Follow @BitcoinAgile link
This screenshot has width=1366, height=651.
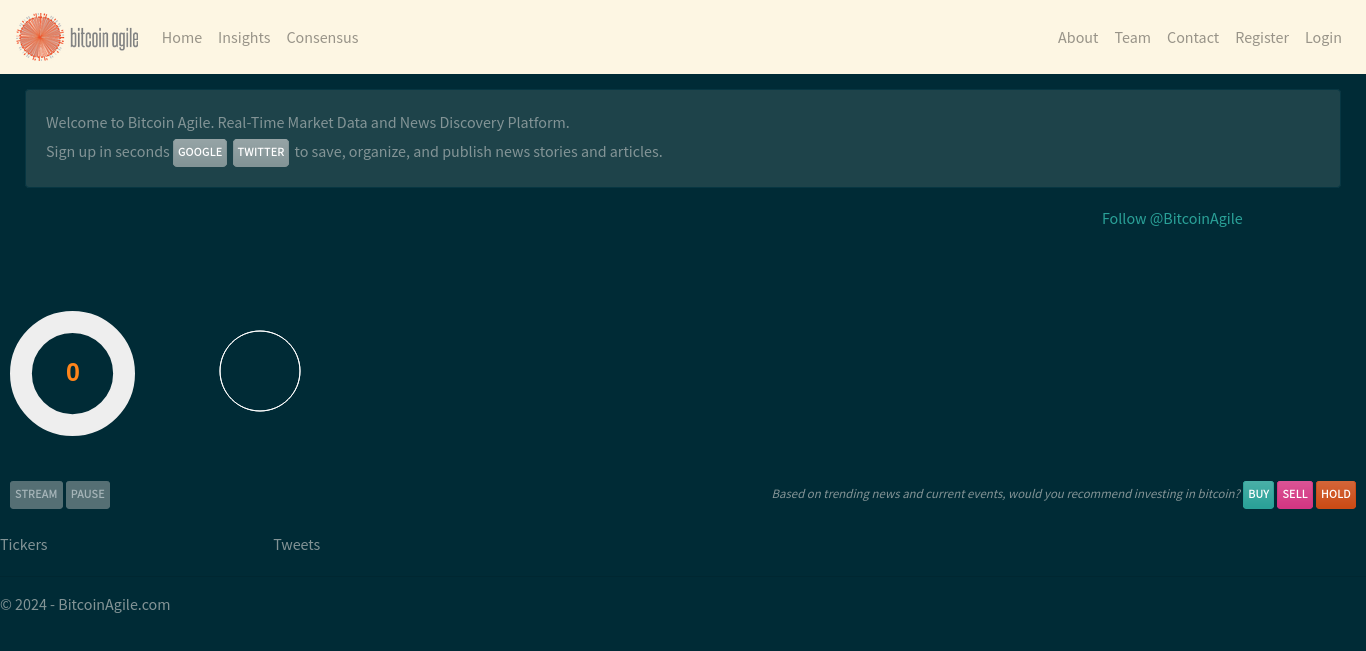point(1172,218)
